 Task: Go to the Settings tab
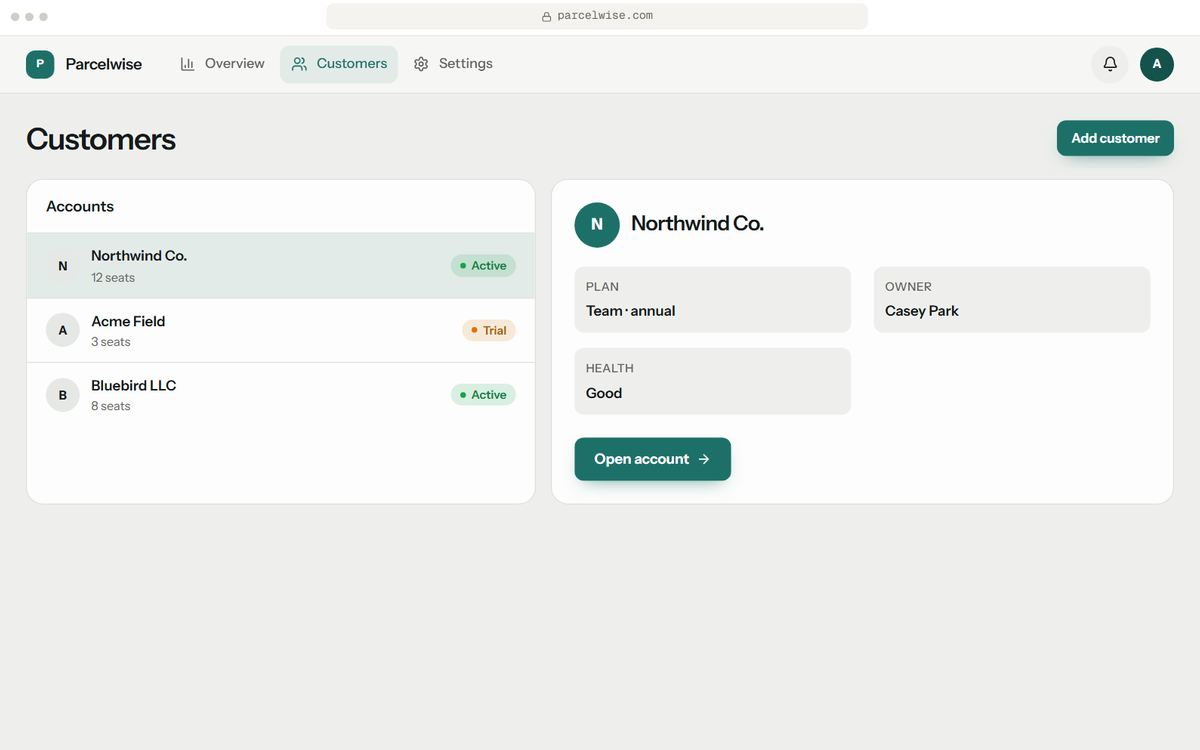coord(453,64)
